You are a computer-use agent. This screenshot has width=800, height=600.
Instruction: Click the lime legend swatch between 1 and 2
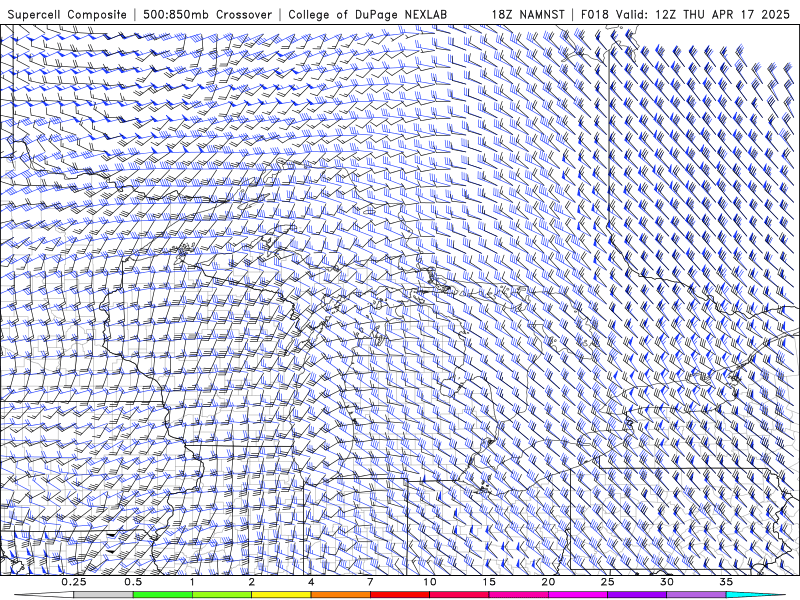click(221, 595)
